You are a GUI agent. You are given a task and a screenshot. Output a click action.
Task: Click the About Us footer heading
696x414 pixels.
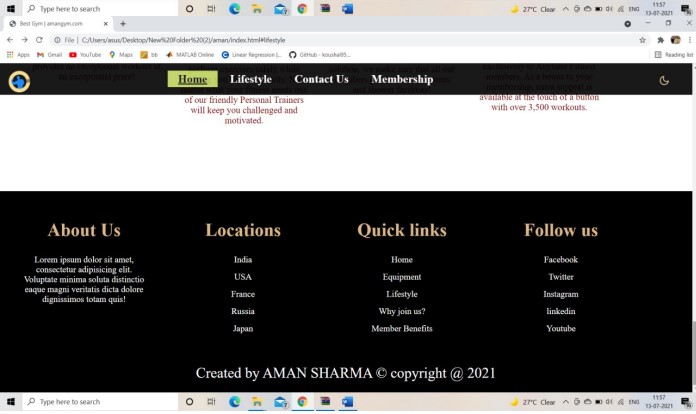84,230
